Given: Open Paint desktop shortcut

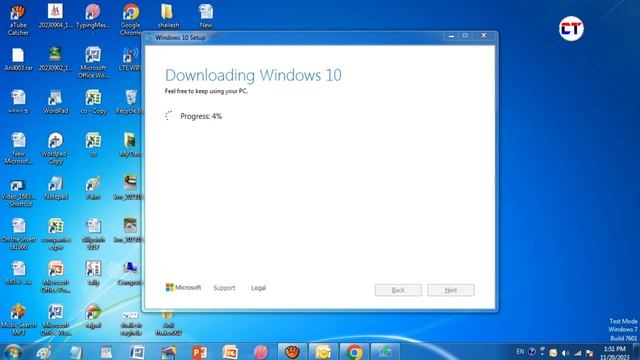Looking at the screenshot, I should tap(93, 188).
